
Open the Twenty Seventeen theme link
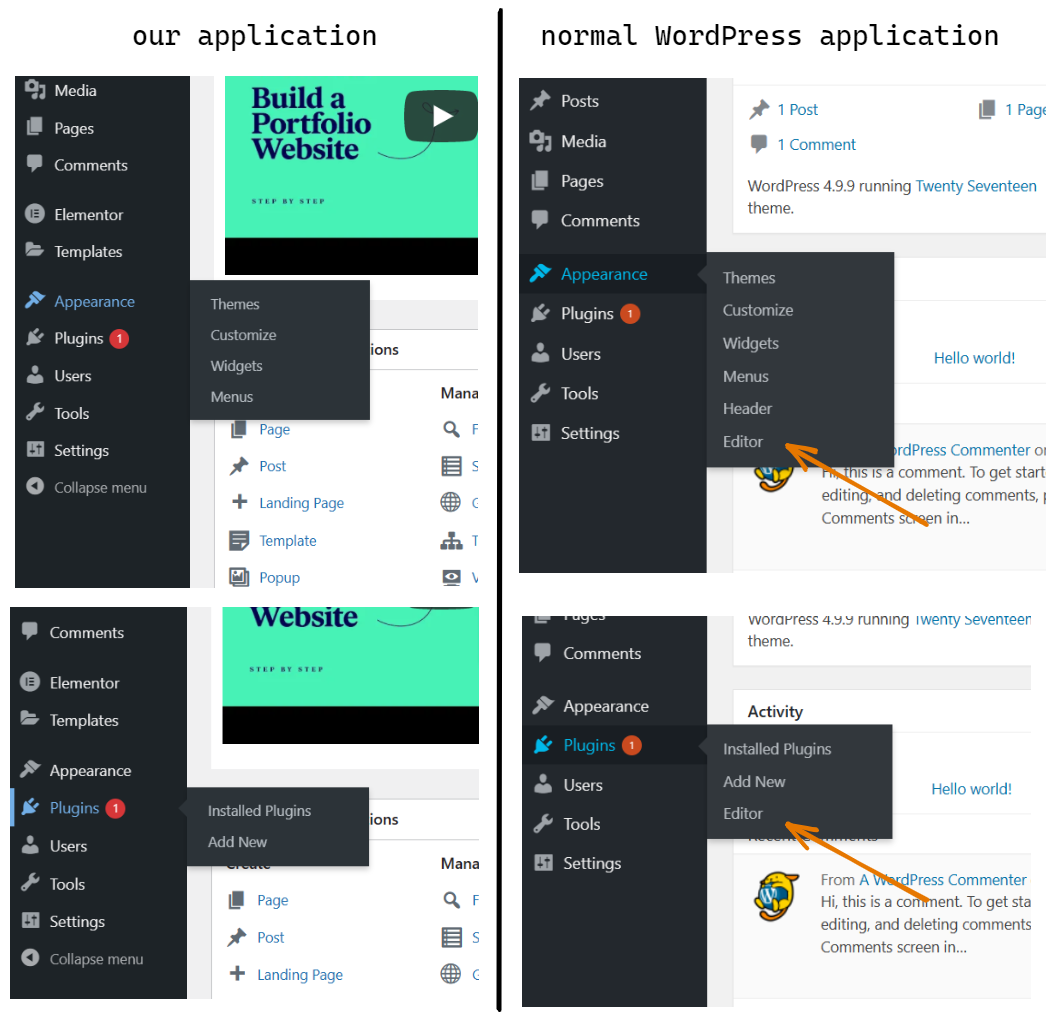coord(976,186)
